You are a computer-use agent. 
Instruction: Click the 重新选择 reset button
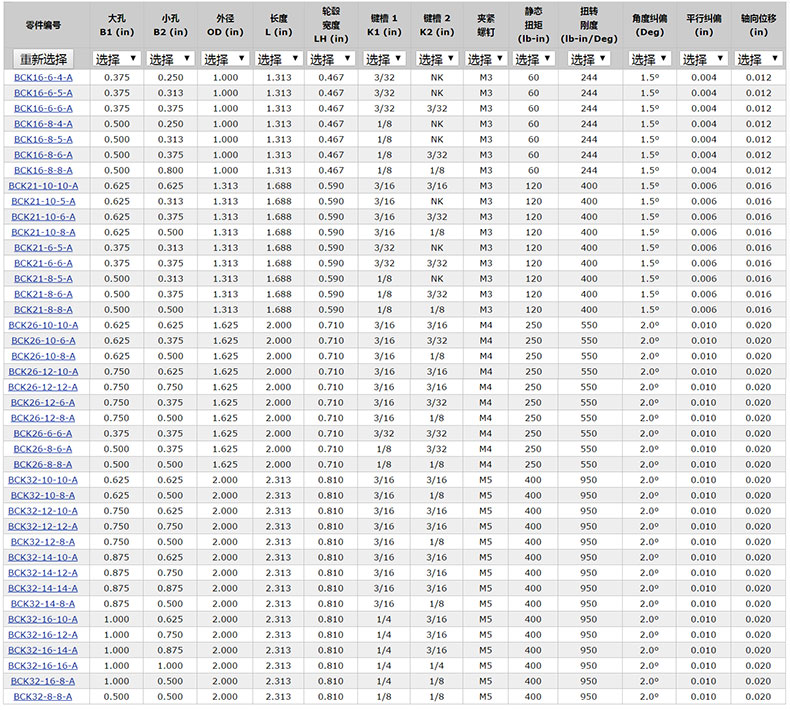(43, 59)
